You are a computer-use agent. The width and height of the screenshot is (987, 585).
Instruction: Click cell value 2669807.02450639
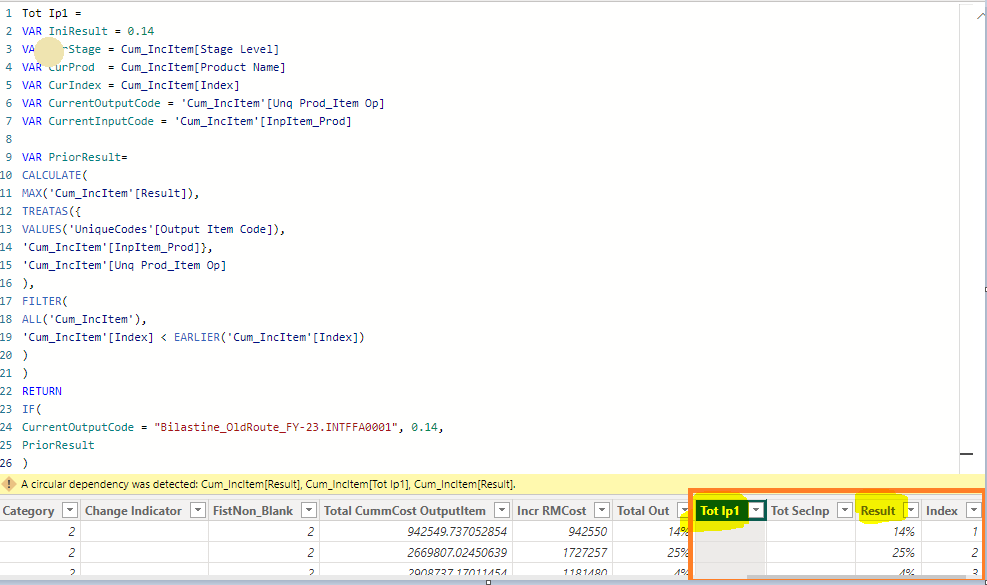click(x=456, y=552)
